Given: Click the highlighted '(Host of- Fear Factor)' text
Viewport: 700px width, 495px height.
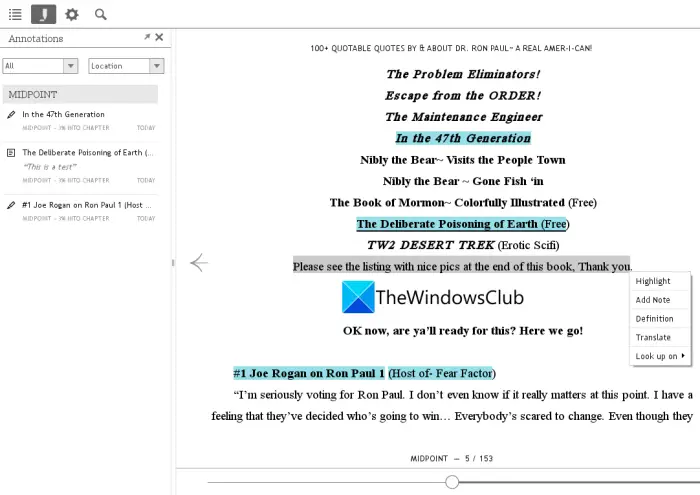Looking at the screenshot, I should click(x=442, y=373).
